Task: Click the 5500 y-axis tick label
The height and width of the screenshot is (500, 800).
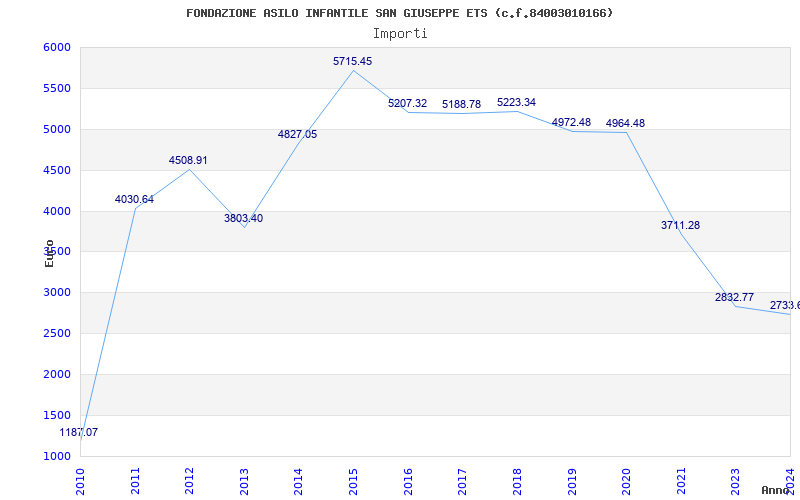Action: click(x=57, y=88)
